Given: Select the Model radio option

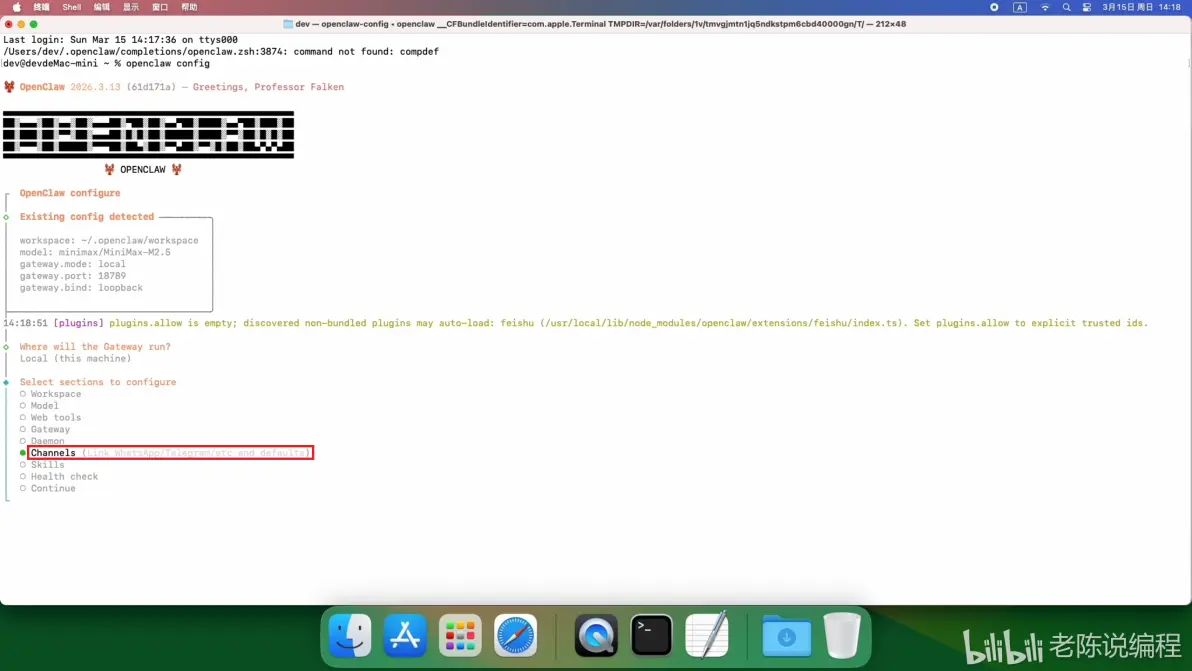Looking at the screenshot, I should click(23, 406).
